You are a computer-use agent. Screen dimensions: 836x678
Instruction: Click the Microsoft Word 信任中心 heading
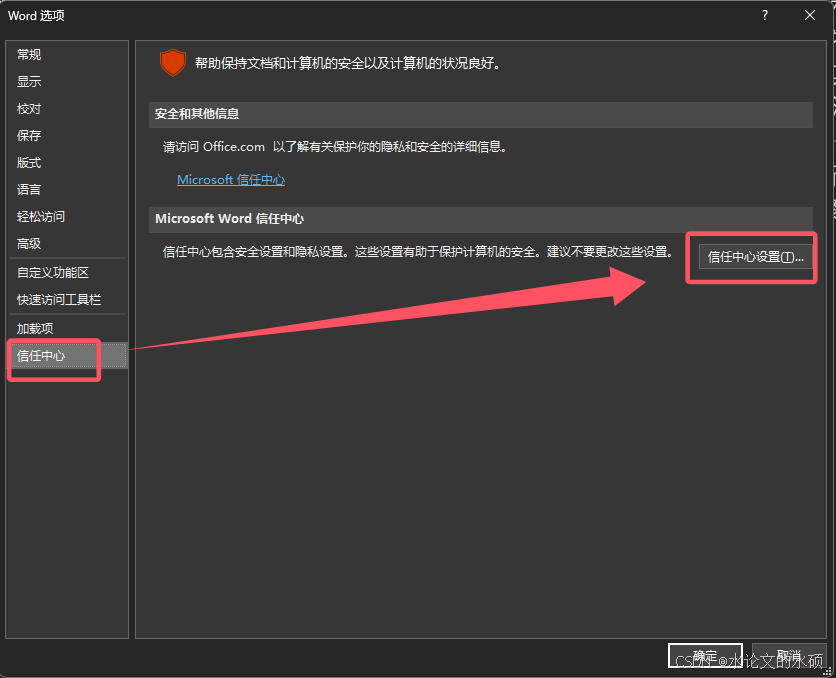click(229, 219)
